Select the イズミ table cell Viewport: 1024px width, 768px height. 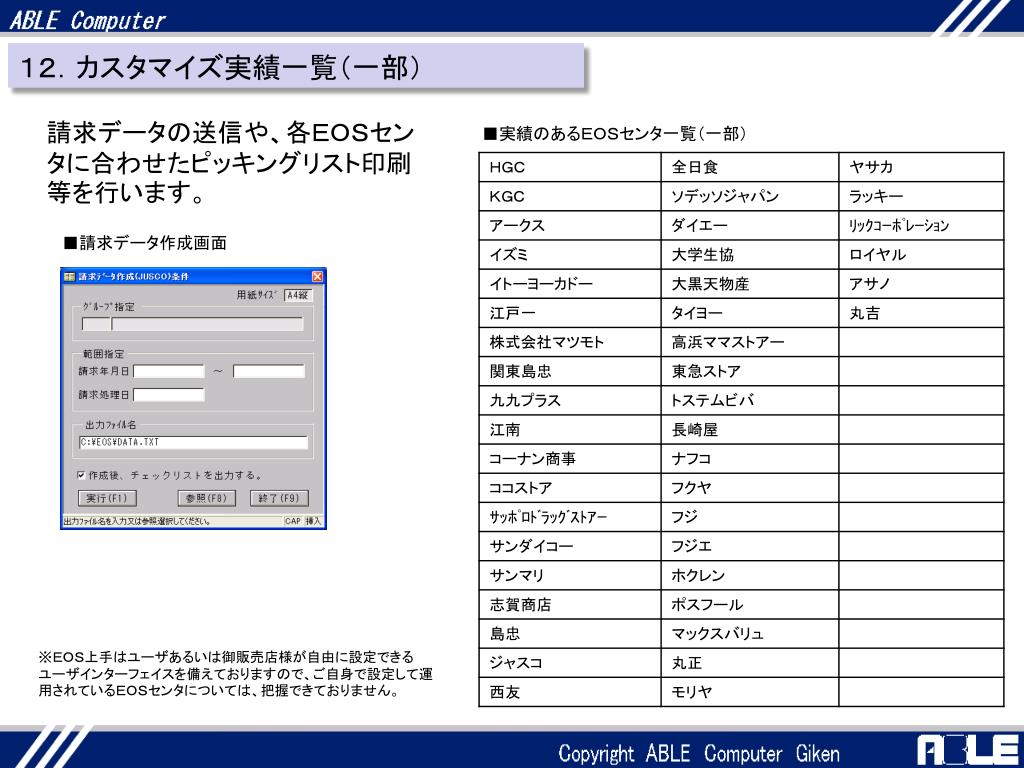(x=569, y=255)
